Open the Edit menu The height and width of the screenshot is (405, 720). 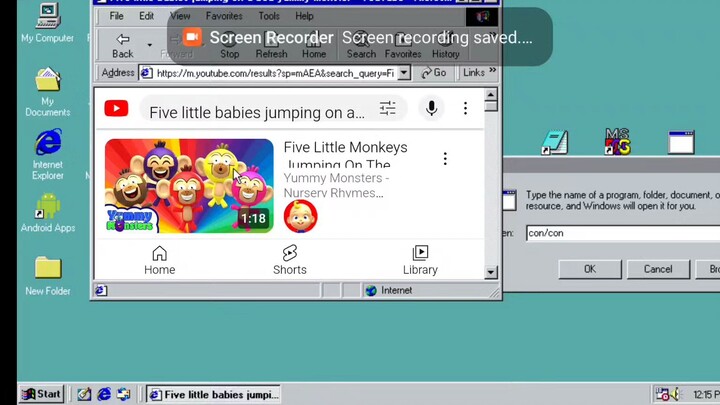pos(146,16)
